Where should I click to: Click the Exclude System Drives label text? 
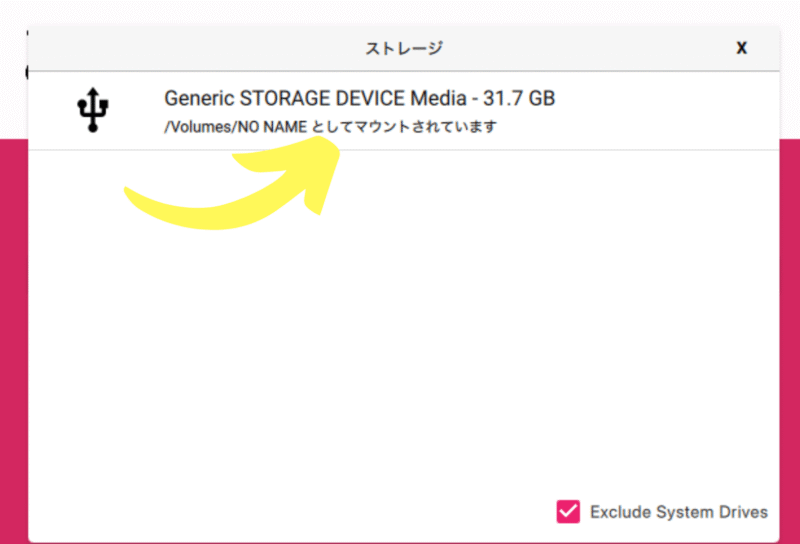tap(679, 512)
